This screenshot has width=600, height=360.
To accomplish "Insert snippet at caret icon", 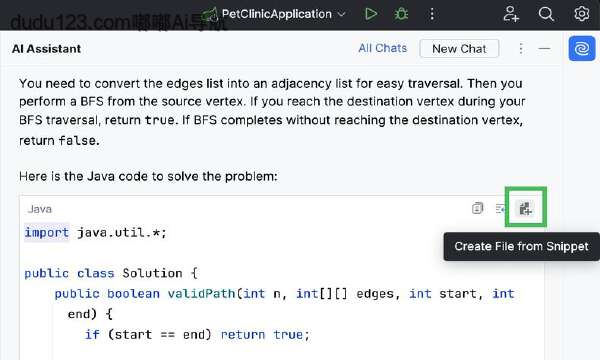I will click(500, 209).
